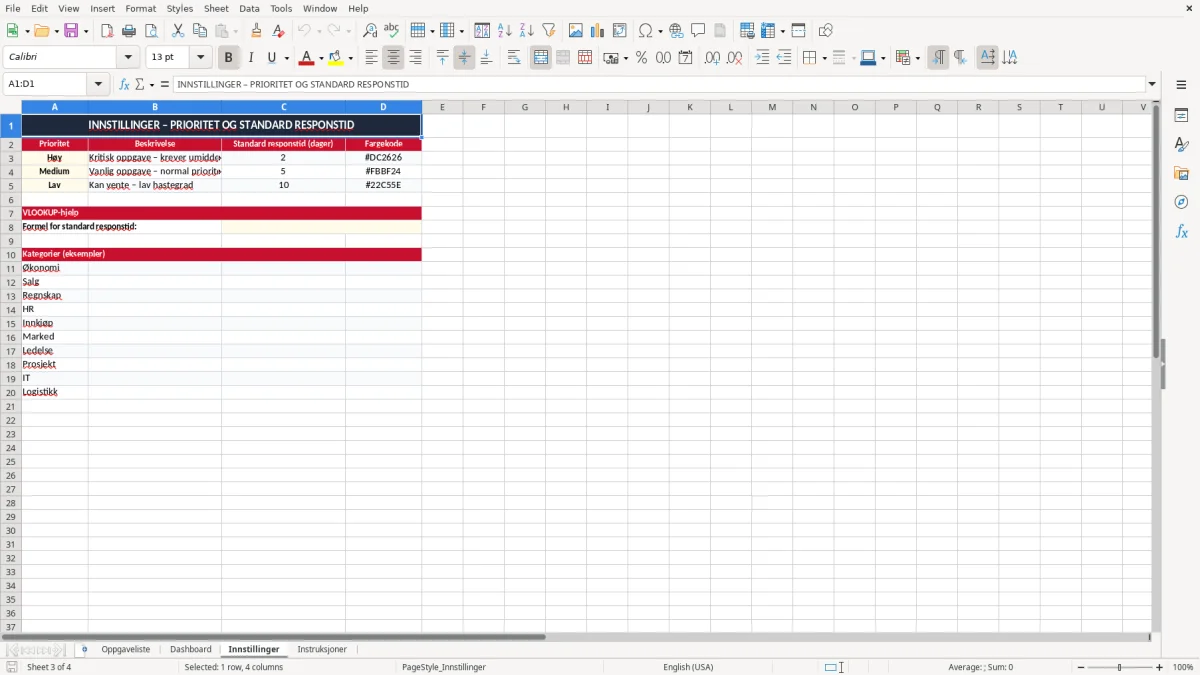Screen dimensions: 1200x675
Task: Open the Underline style dropdown arrow
Action: pos(286,58)
